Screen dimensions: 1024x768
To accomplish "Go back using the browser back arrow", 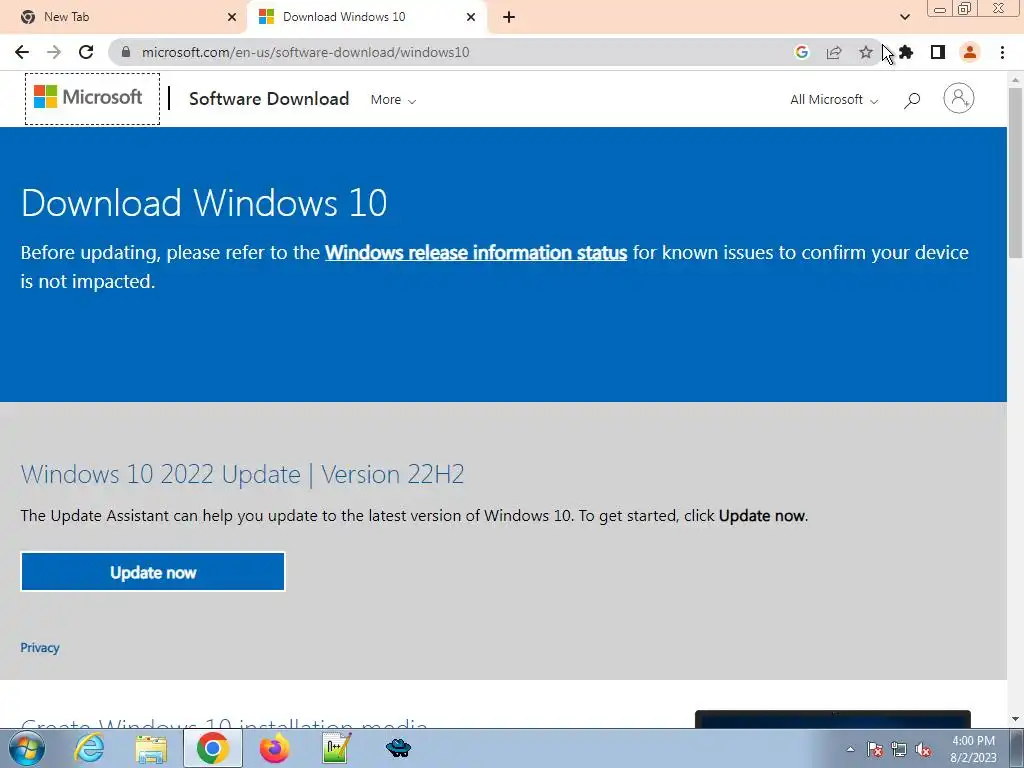I will coord(22,52).
